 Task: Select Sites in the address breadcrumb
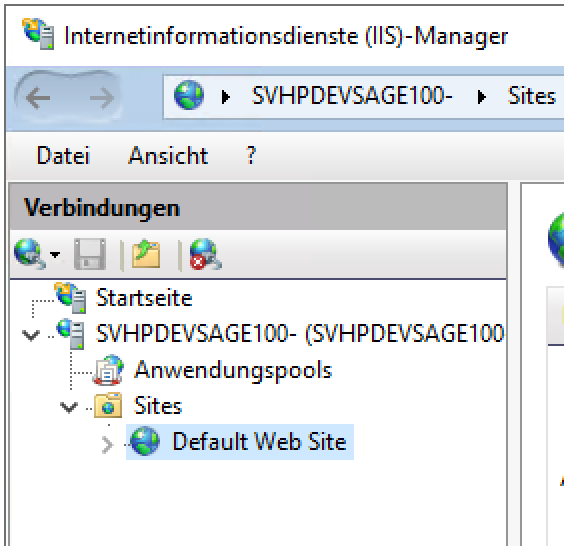pyautogui.click(x=532, y=96)
